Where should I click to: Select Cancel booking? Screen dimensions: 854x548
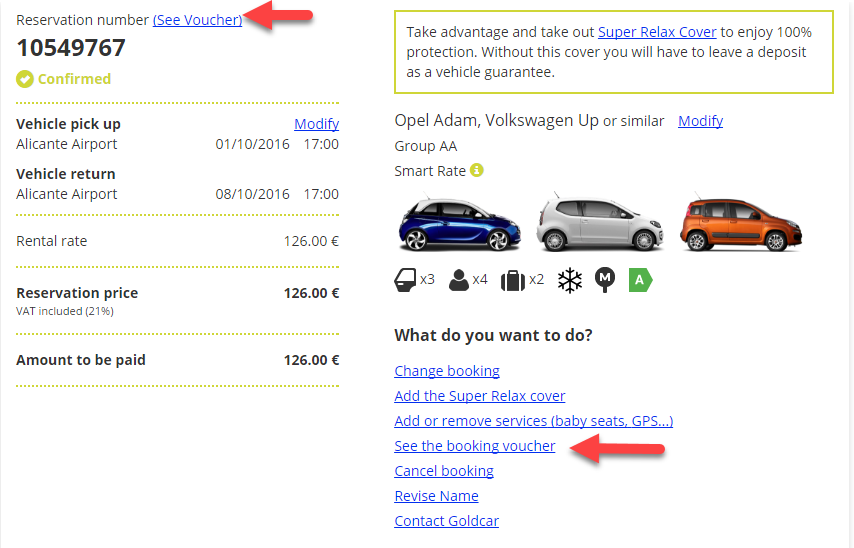(444, 471)
